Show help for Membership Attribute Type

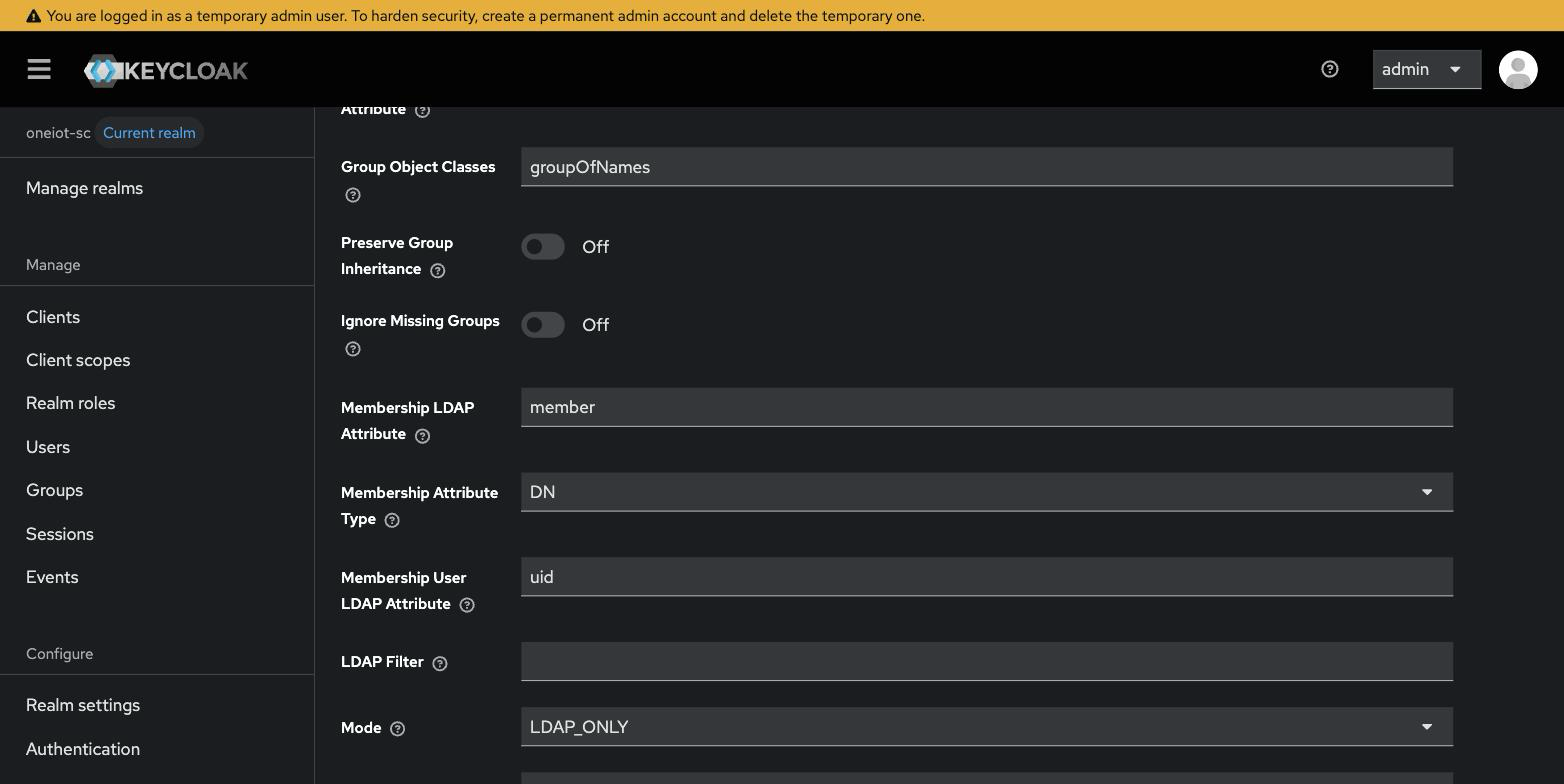point(392,520)
